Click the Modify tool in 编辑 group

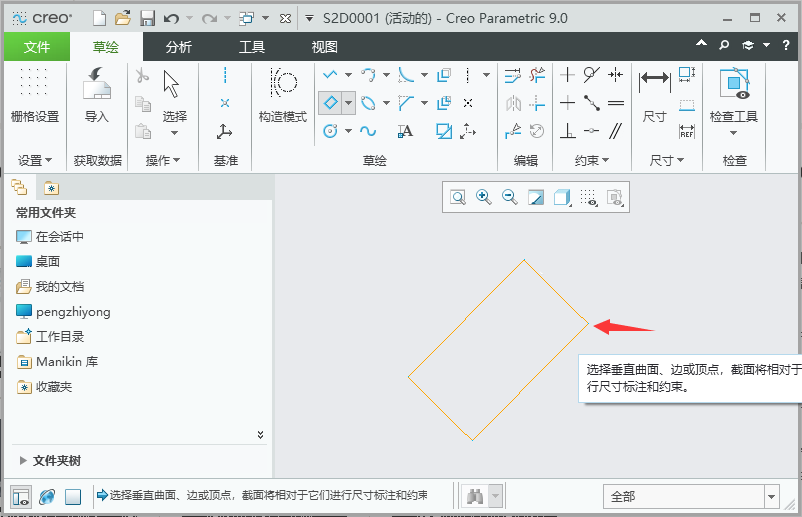coord(513,75)
